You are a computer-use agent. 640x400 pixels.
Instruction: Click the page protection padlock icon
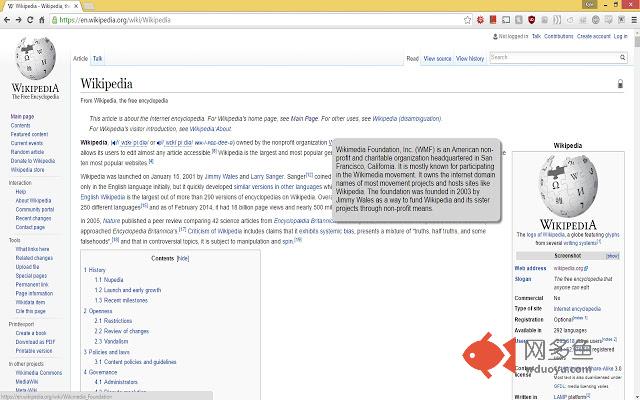tap(620, 84)
